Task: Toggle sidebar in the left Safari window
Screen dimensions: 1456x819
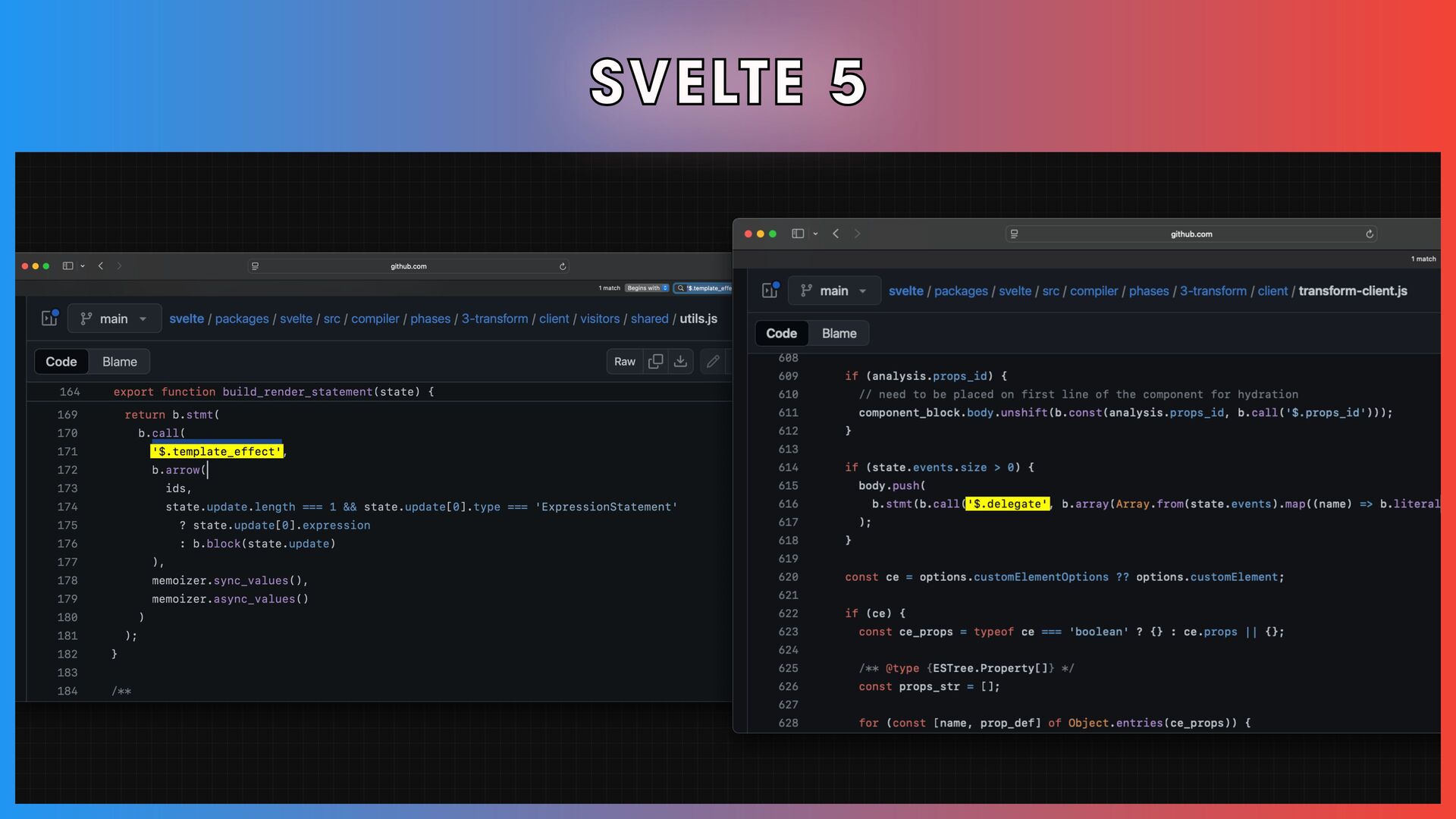Action: pos(67,266)
